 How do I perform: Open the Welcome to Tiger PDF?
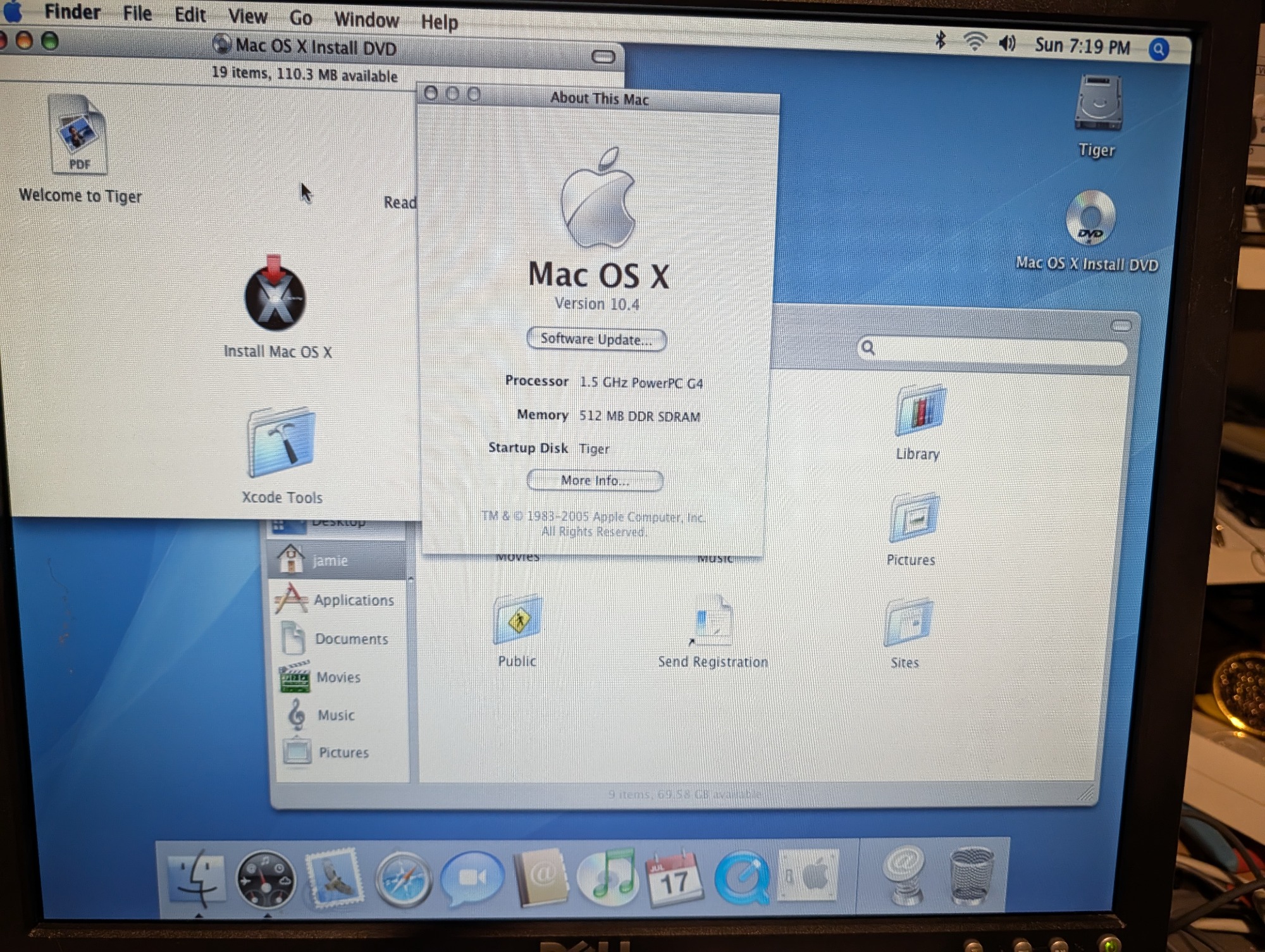click(x=79, y=135)
